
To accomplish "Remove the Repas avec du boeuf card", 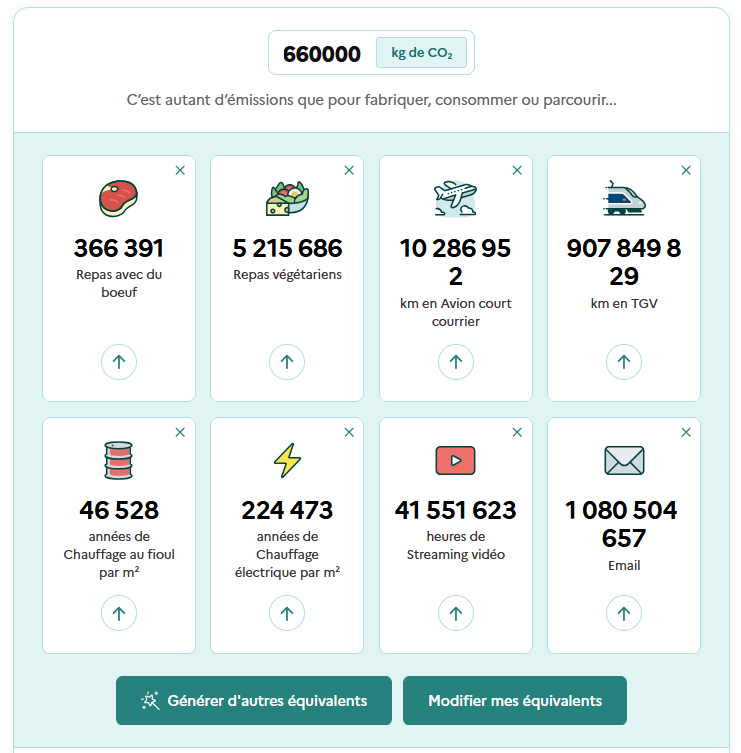I will click(x=180, y=171).
